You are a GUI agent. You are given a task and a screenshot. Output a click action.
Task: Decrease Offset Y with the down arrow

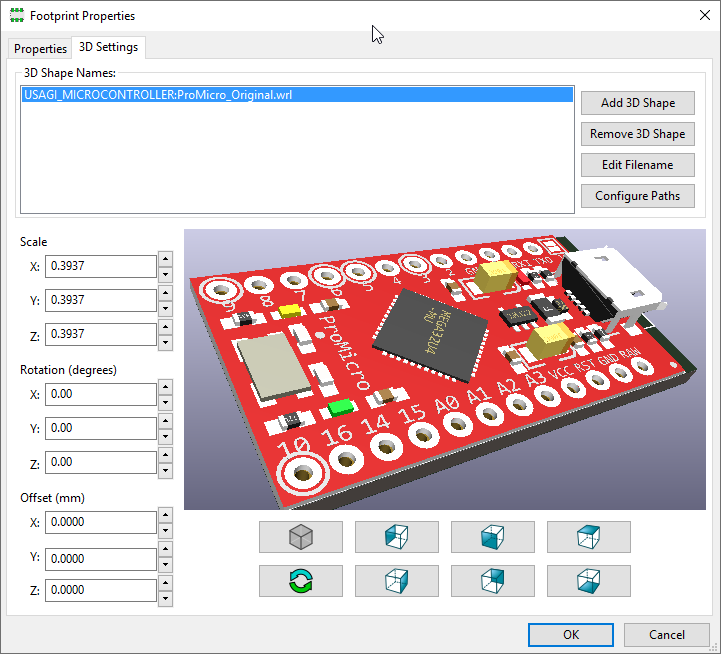[166, 564]
